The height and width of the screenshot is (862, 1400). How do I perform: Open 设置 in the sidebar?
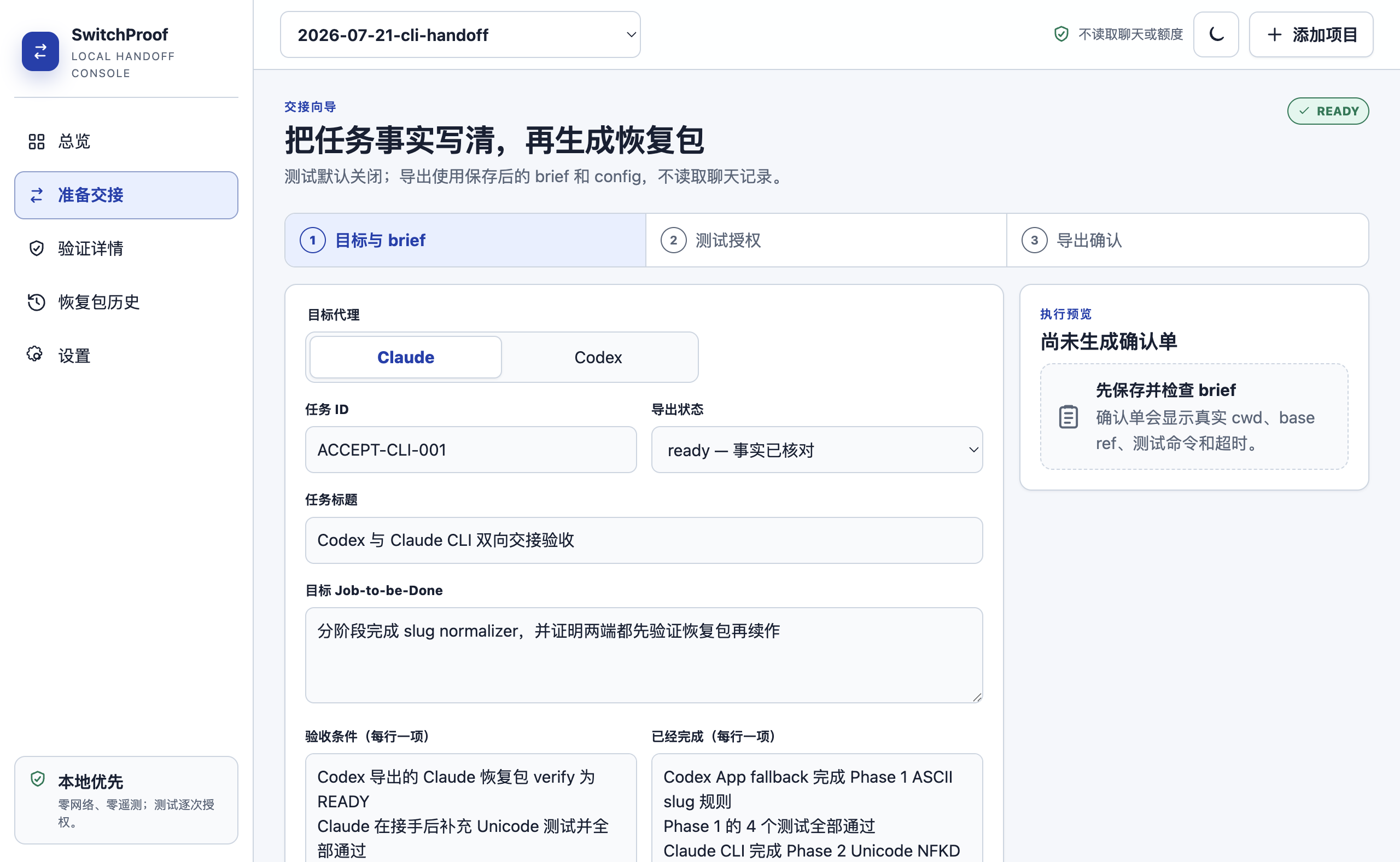pos(126,356)
